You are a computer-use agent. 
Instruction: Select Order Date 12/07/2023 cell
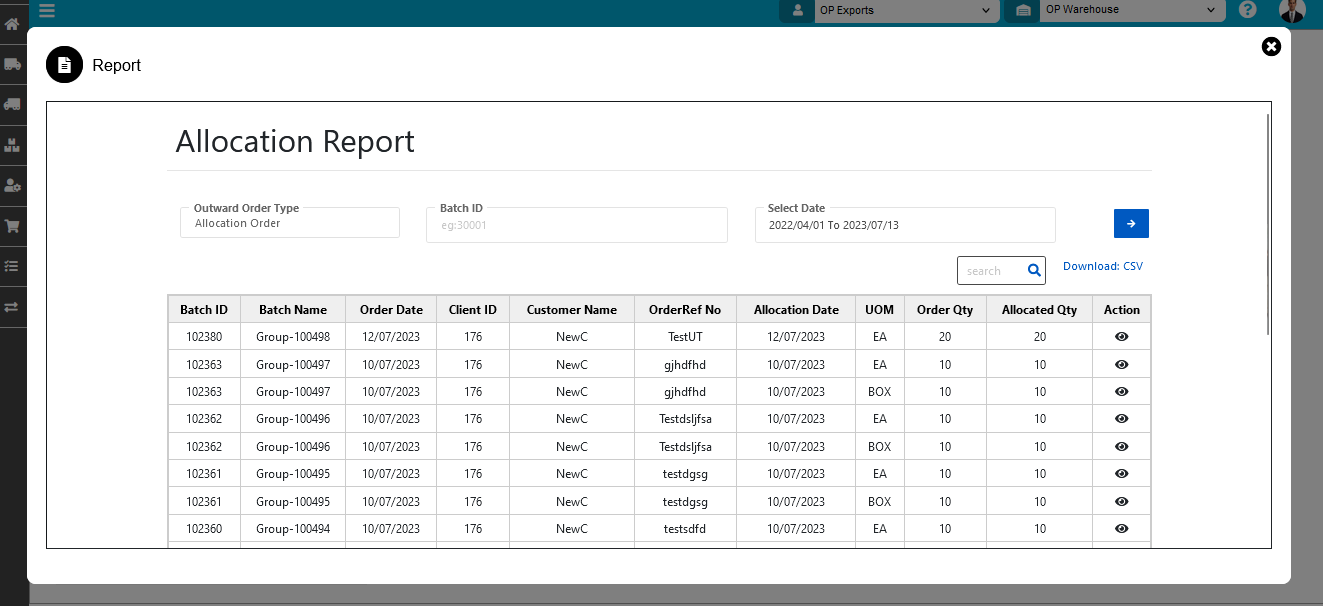coord(391,337)
